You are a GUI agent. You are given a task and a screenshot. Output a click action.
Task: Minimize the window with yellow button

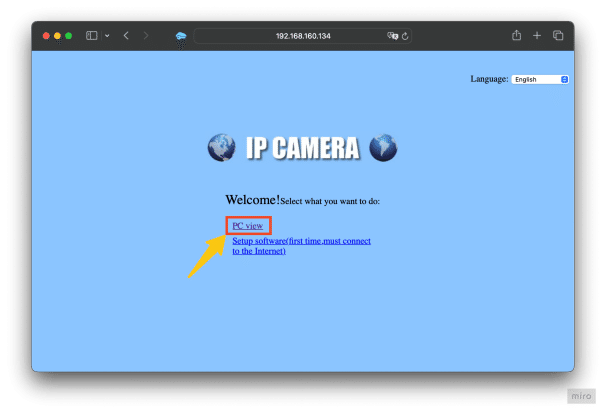click(57, 36)
